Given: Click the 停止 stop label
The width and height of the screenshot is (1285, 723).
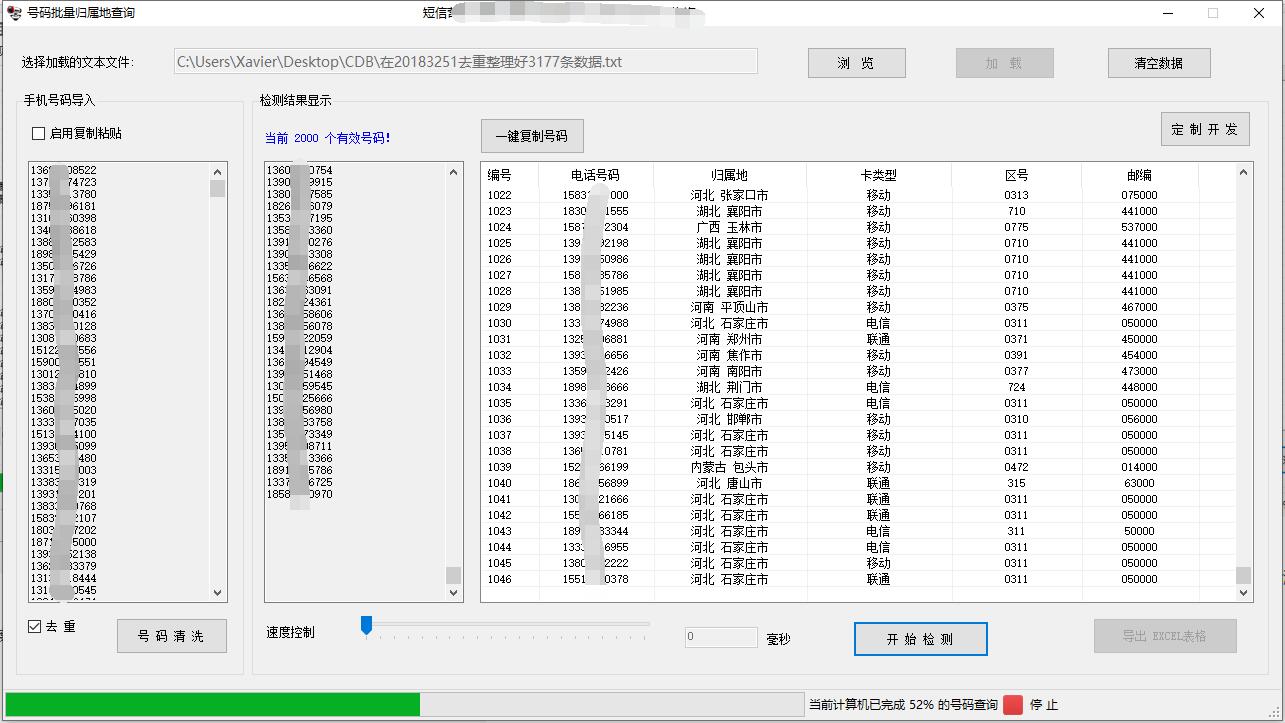Looking at the screenshot, I should 1044,705.
